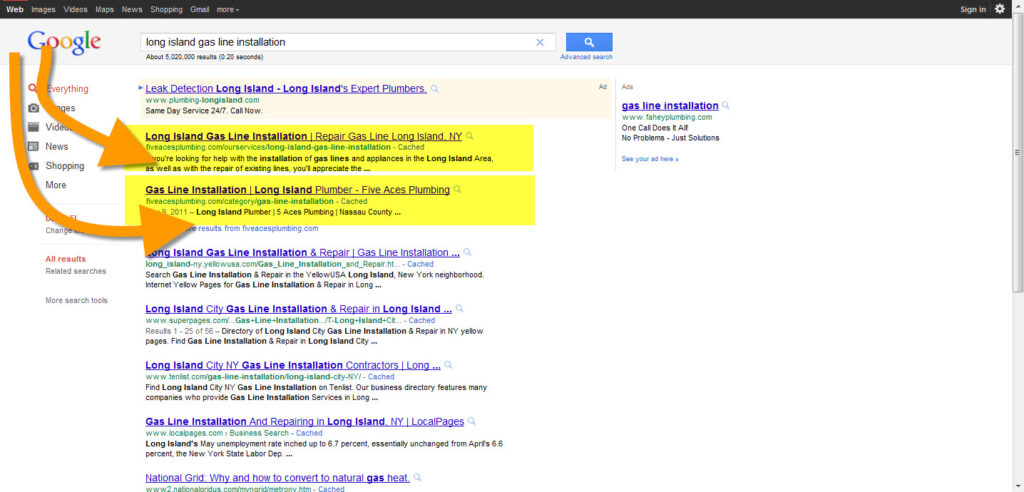Viewport: 1024px width, 492px height.
Task: Open Shopping in top navigation bar
Action: [x=167, y=10]
